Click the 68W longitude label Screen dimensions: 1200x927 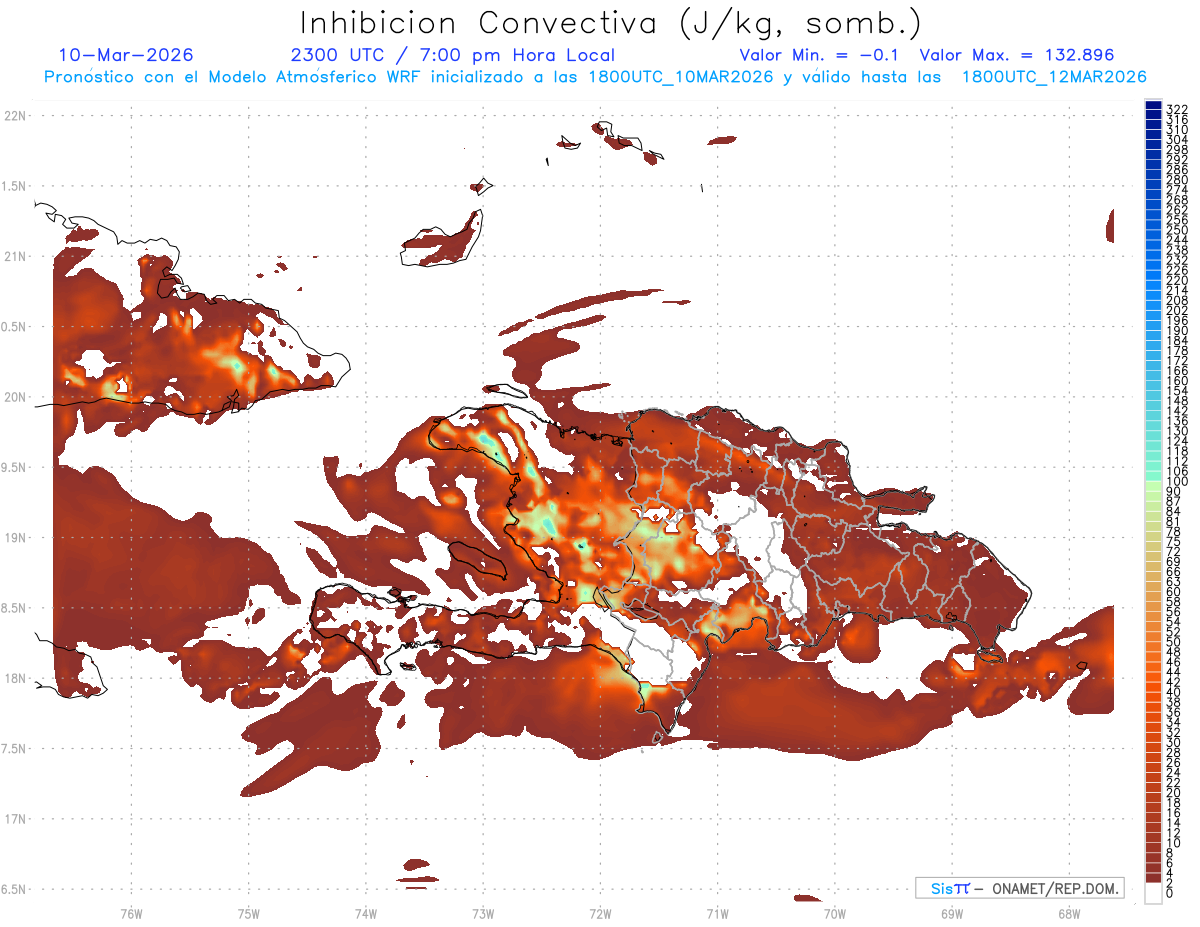click(x=1068, y=912)
